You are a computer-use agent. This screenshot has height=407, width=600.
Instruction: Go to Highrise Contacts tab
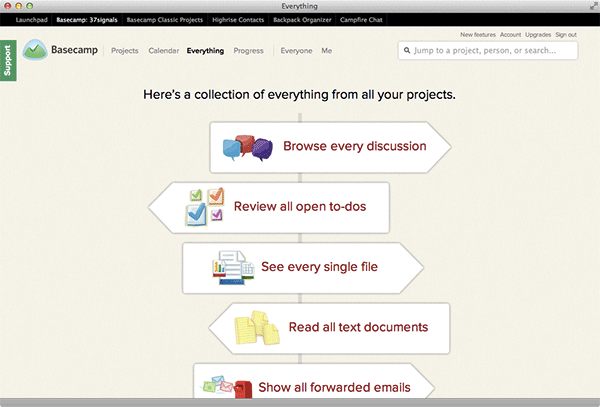[x=238, y=20]
